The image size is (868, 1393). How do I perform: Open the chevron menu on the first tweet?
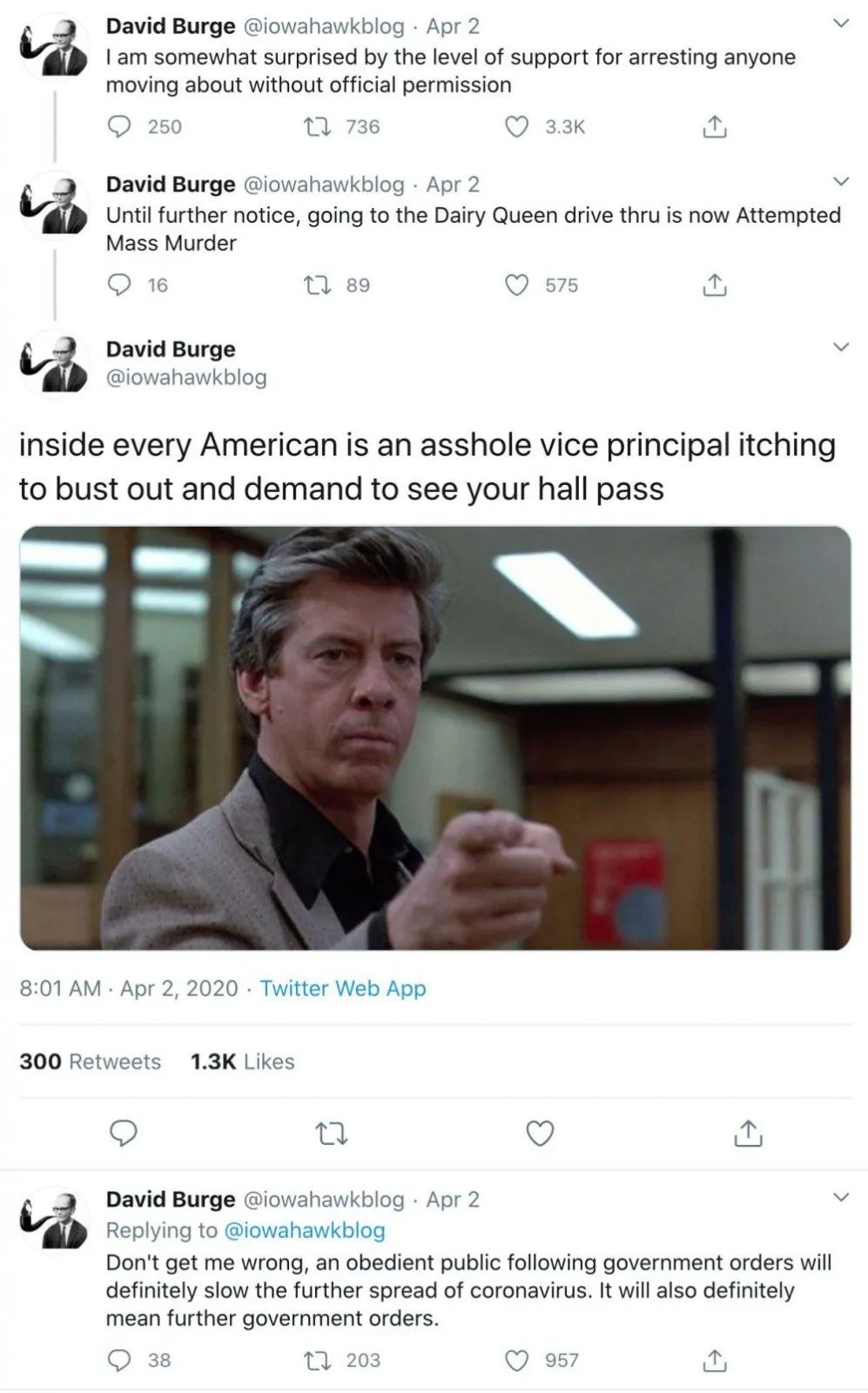[x=841, y=24]
